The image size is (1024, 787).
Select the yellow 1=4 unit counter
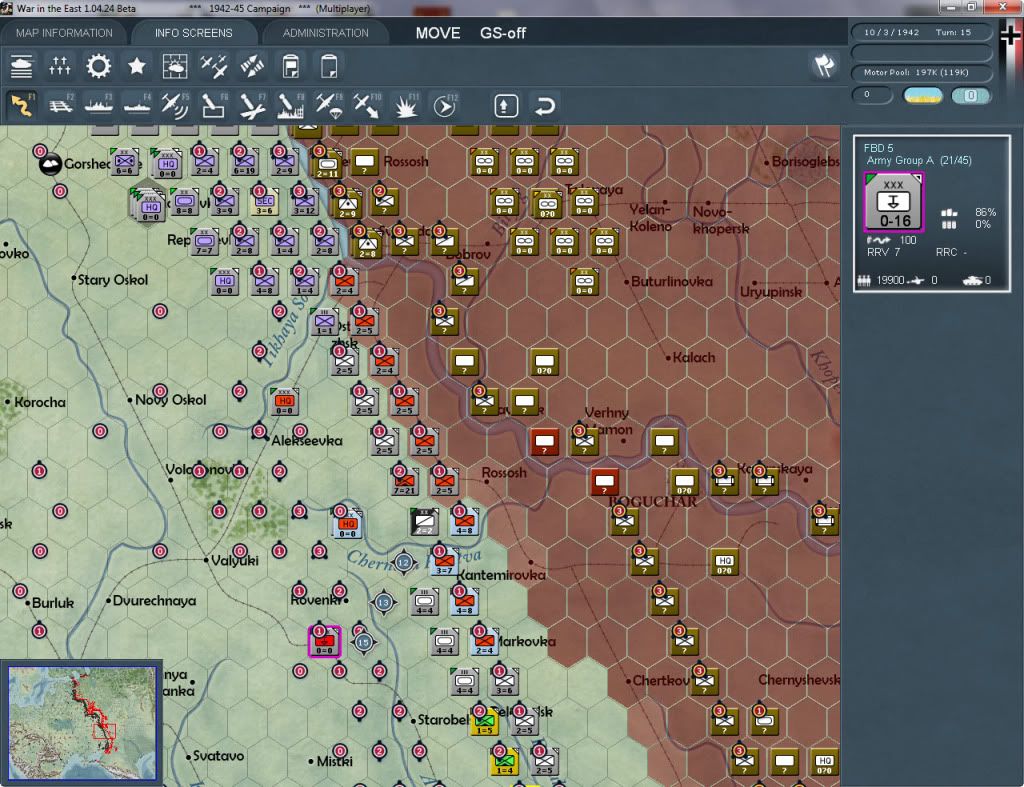click(x=504, y=762)
